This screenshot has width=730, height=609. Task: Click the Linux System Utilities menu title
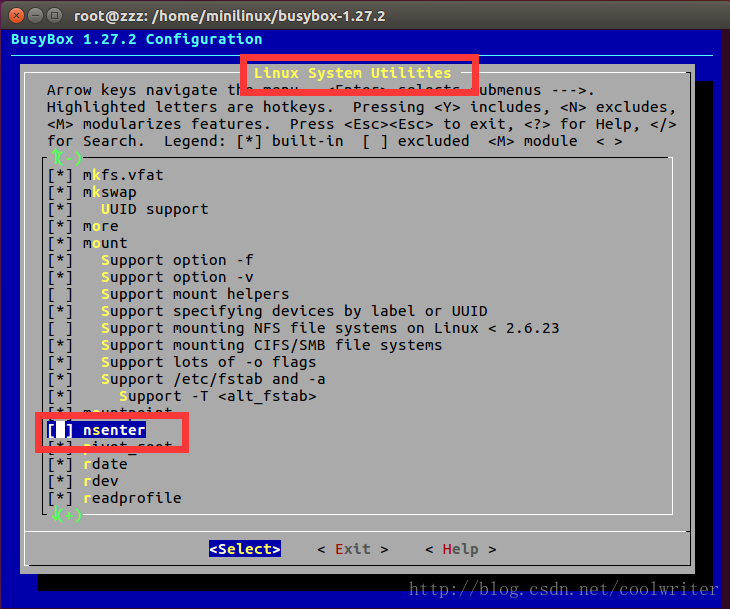pos(352,73)
